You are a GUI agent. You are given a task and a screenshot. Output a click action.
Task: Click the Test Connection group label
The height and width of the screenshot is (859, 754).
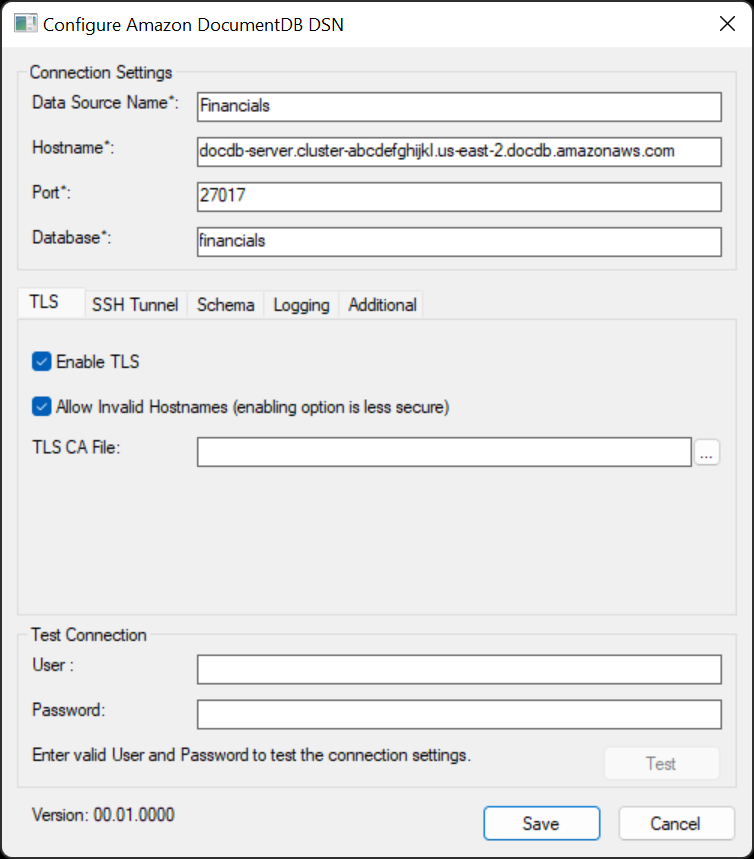pos(89,634)
